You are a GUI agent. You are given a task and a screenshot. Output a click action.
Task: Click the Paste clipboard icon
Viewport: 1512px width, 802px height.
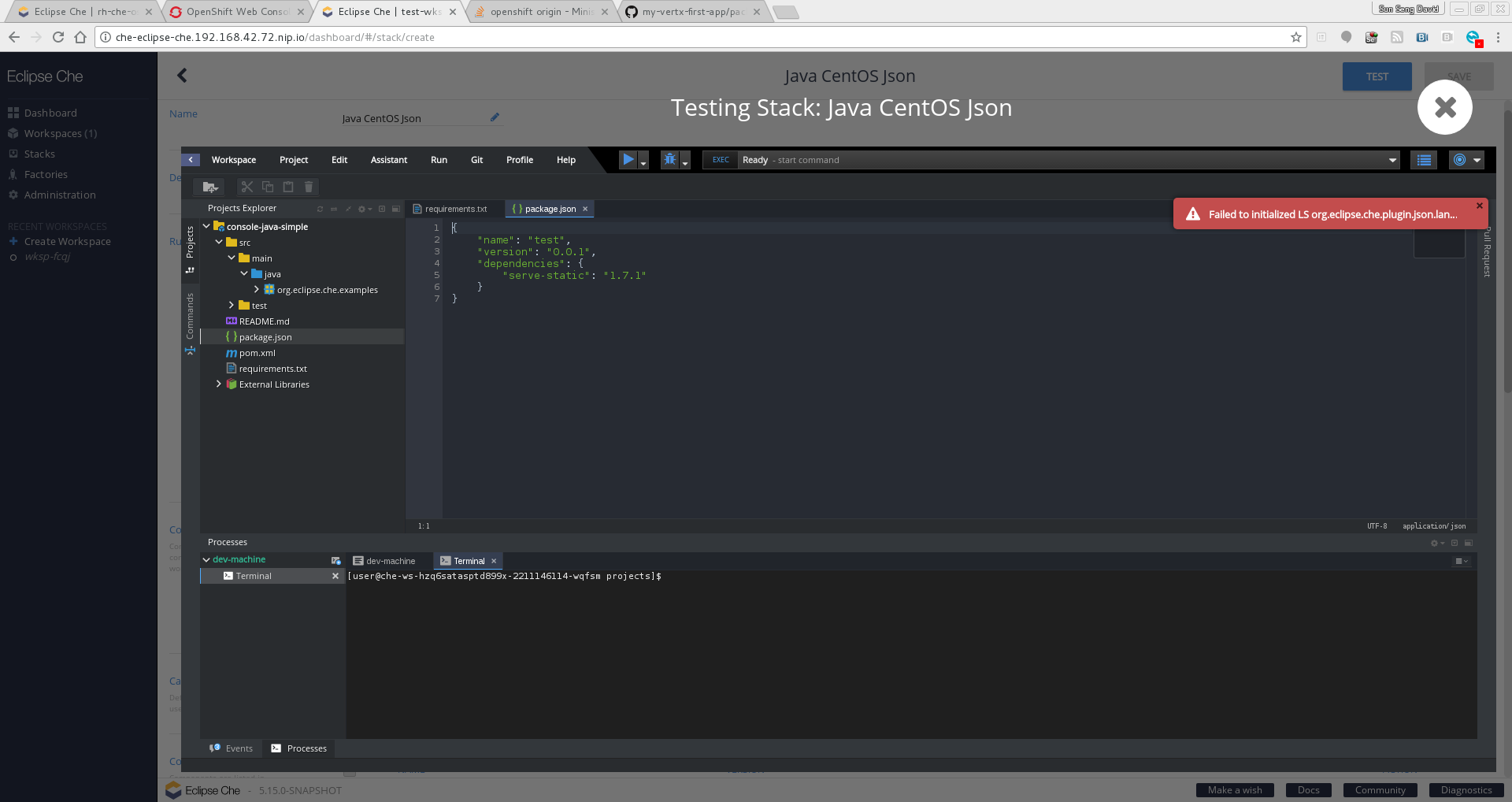[x=288, y=187]
